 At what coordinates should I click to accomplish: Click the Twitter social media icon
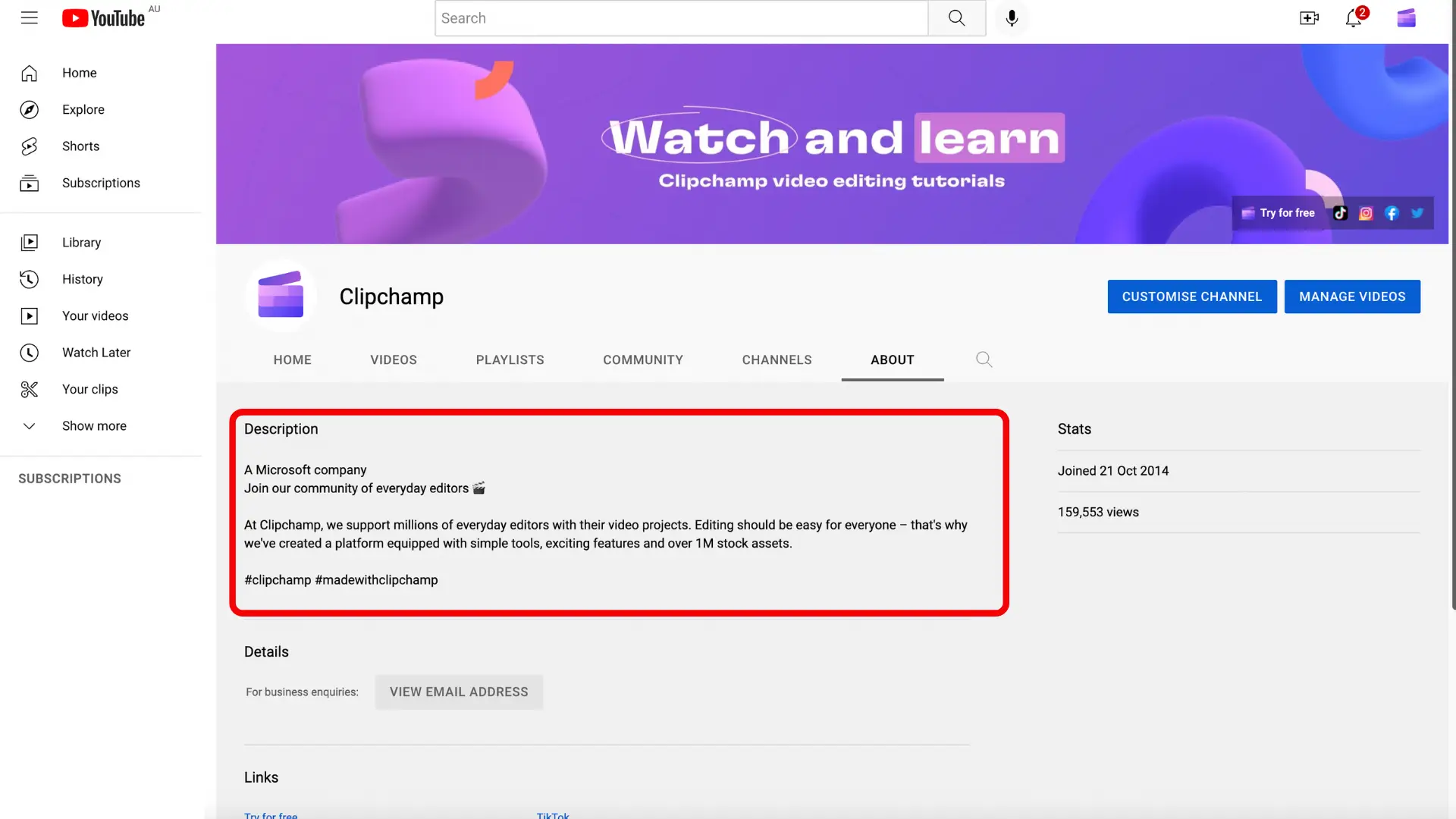(x=1417, y=213)
